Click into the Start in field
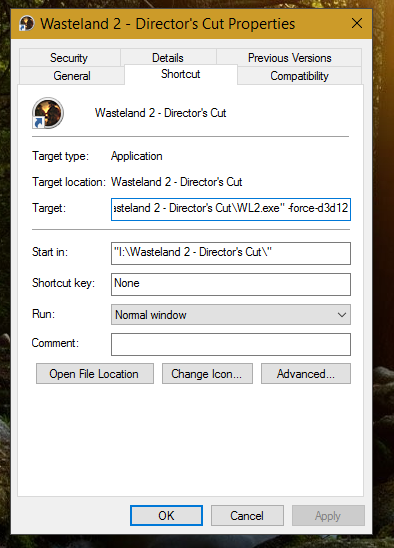 (x=231, y=253)
